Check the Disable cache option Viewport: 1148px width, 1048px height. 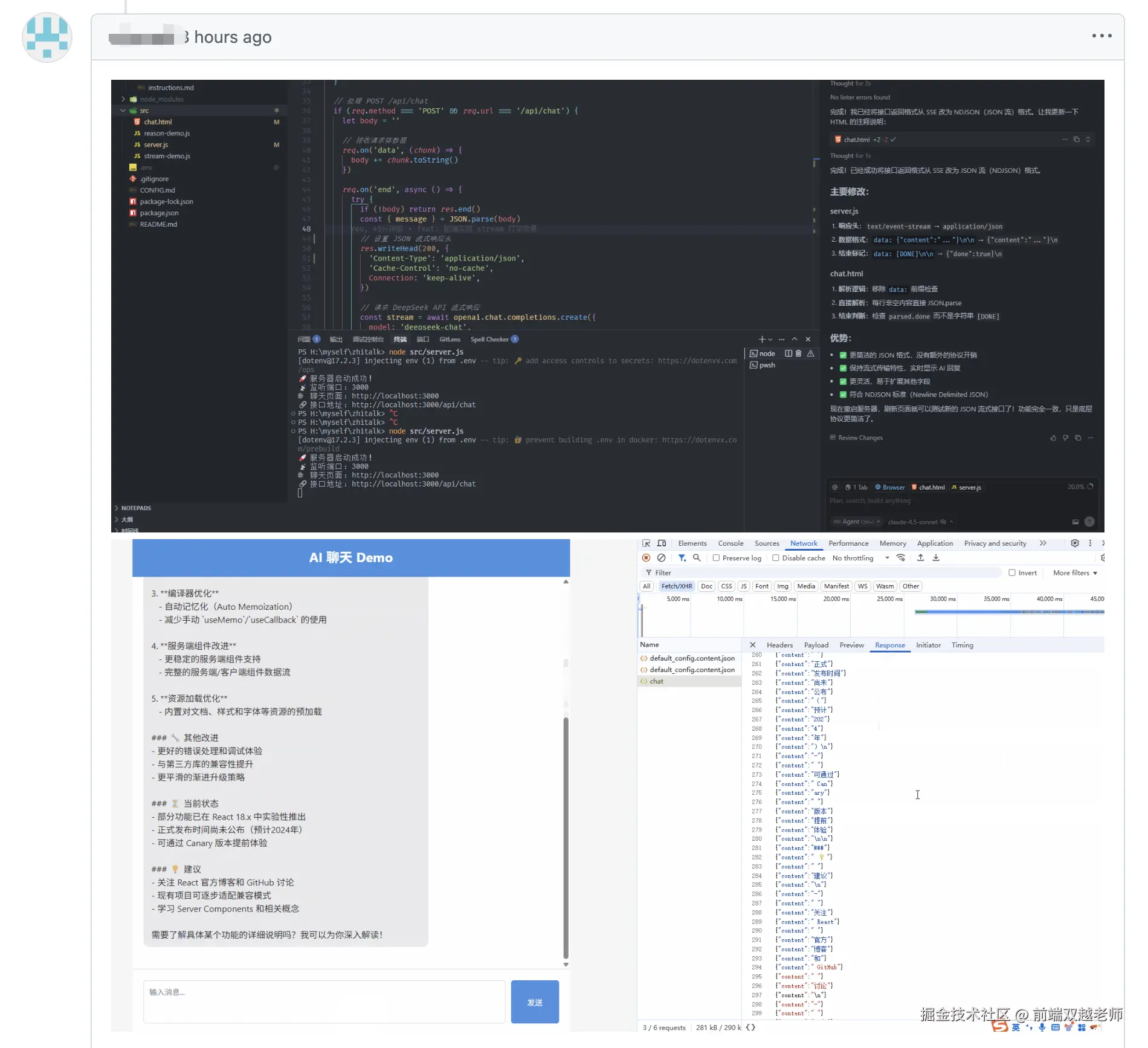(x=776, y=558)
